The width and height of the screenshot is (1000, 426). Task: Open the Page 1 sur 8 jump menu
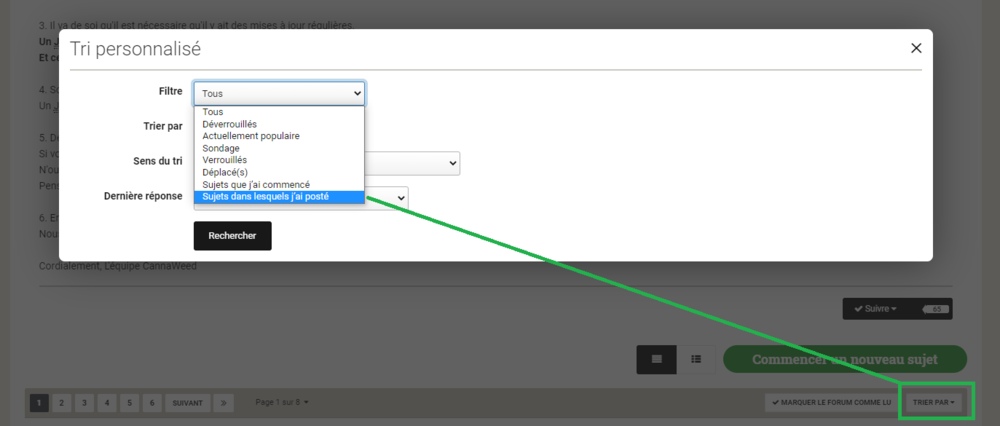[x=281, y=402]
